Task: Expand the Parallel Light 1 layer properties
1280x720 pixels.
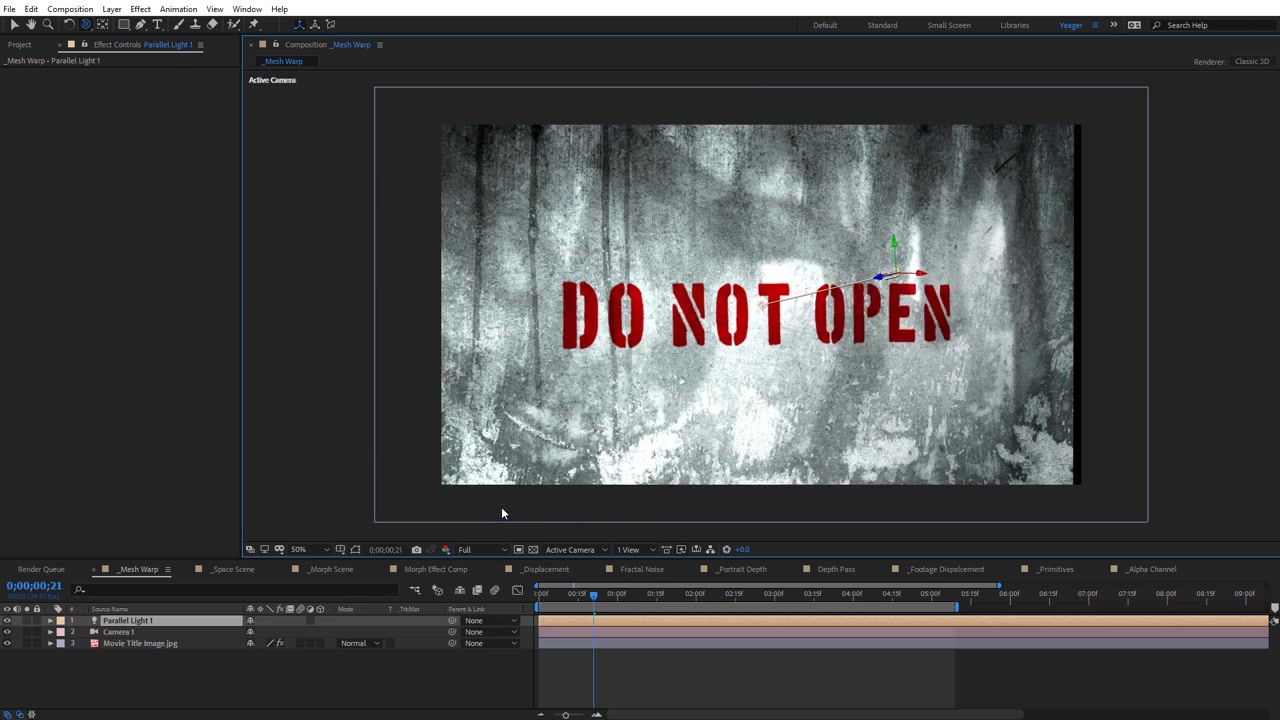Action: click(x=50, y=621)
